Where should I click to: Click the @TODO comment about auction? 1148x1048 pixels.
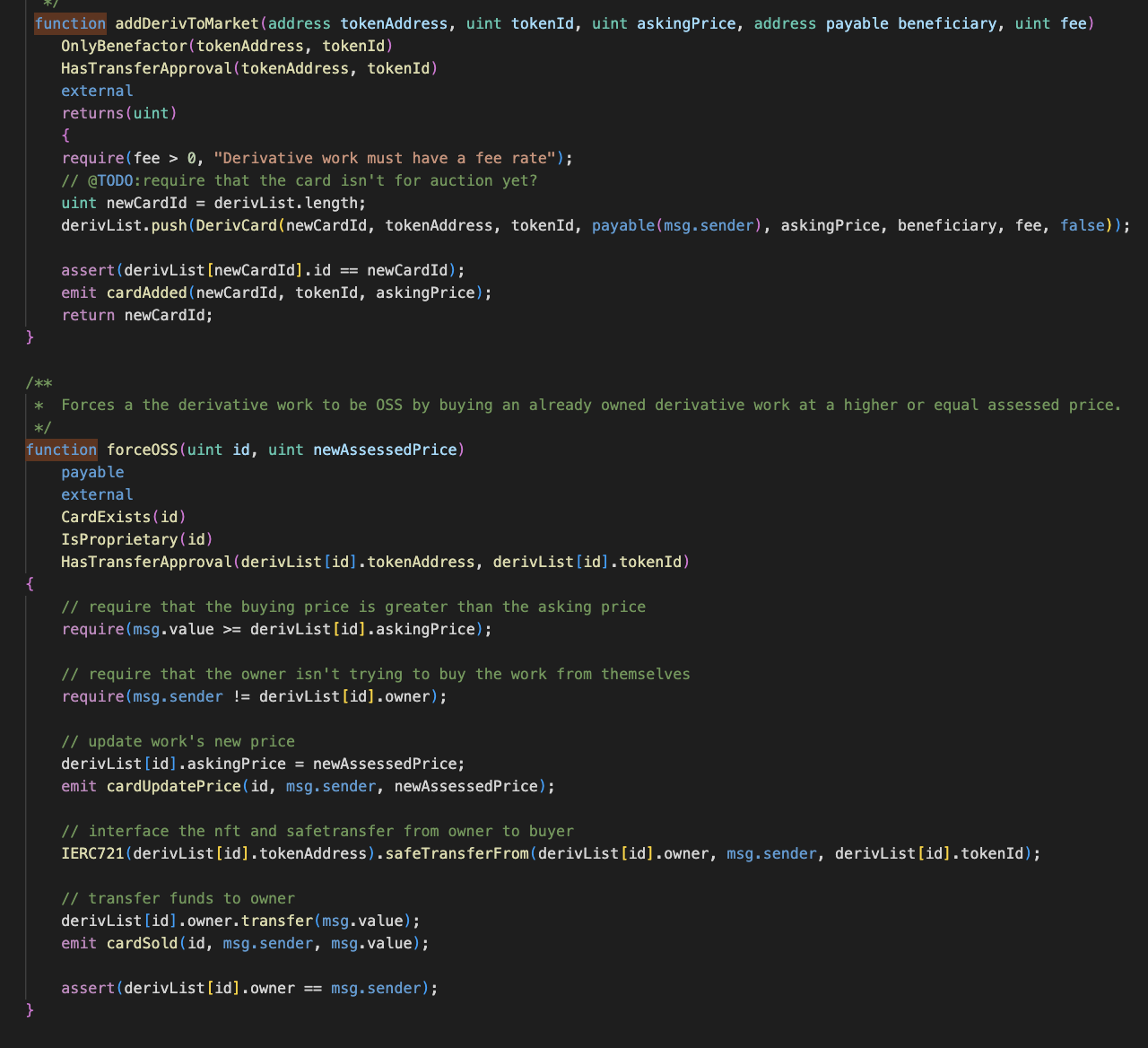pyautogui.click(x=300, y=180)
